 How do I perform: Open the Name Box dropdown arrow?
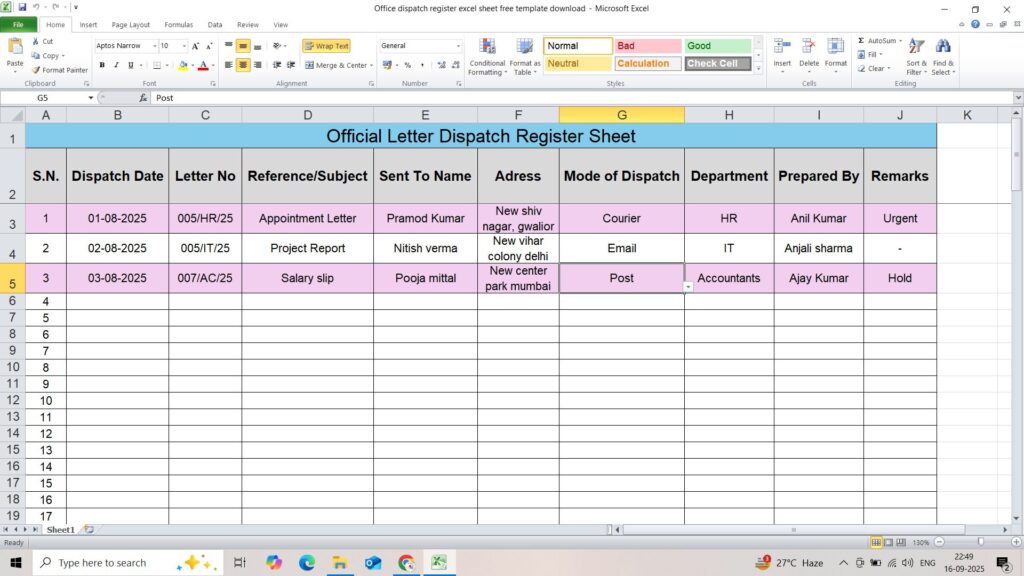tap(90, 98)
